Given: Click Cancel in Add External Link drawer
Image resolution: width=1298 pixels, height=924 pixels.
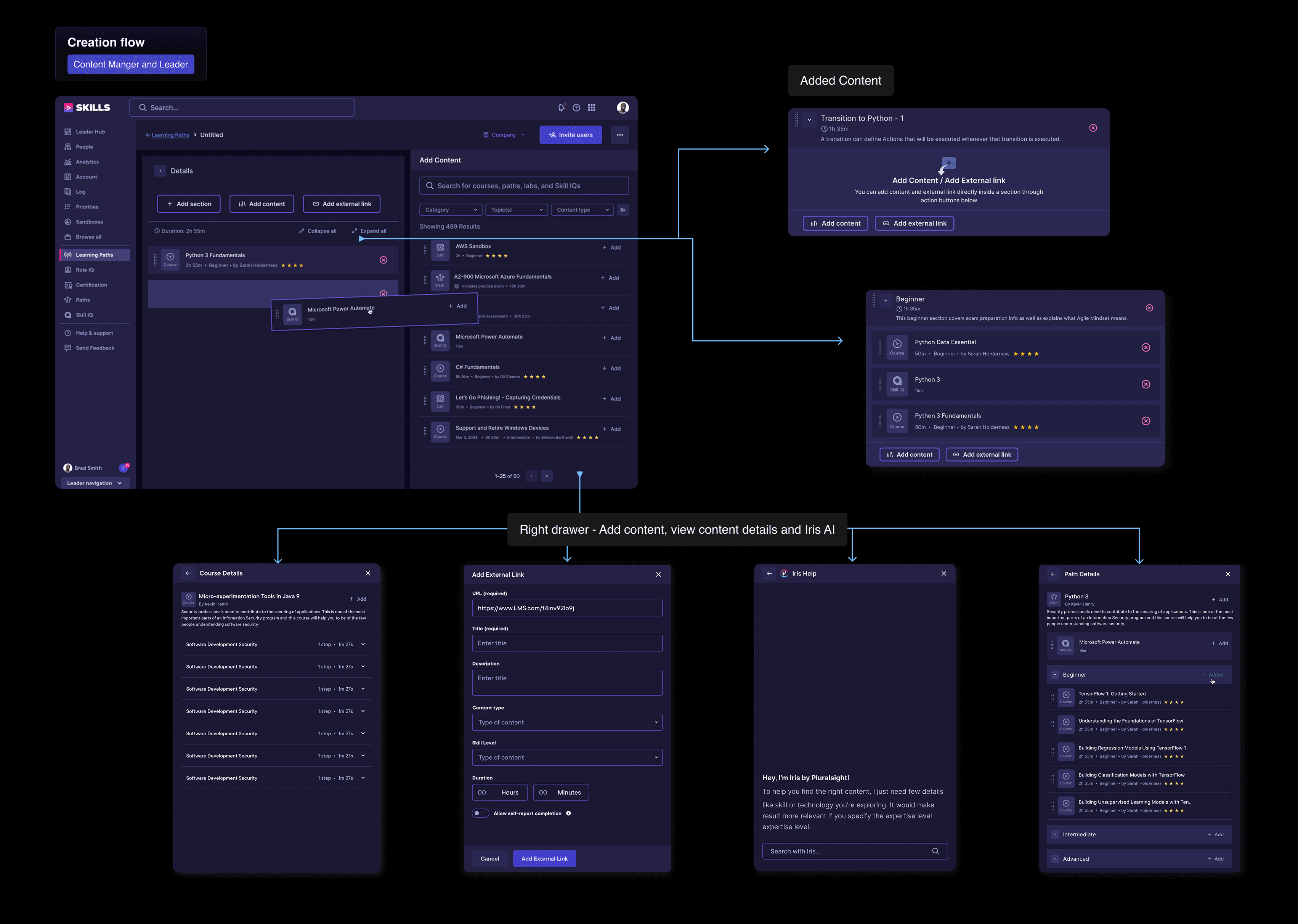Looking at the screenshot, I should click(x=490, y=858).
